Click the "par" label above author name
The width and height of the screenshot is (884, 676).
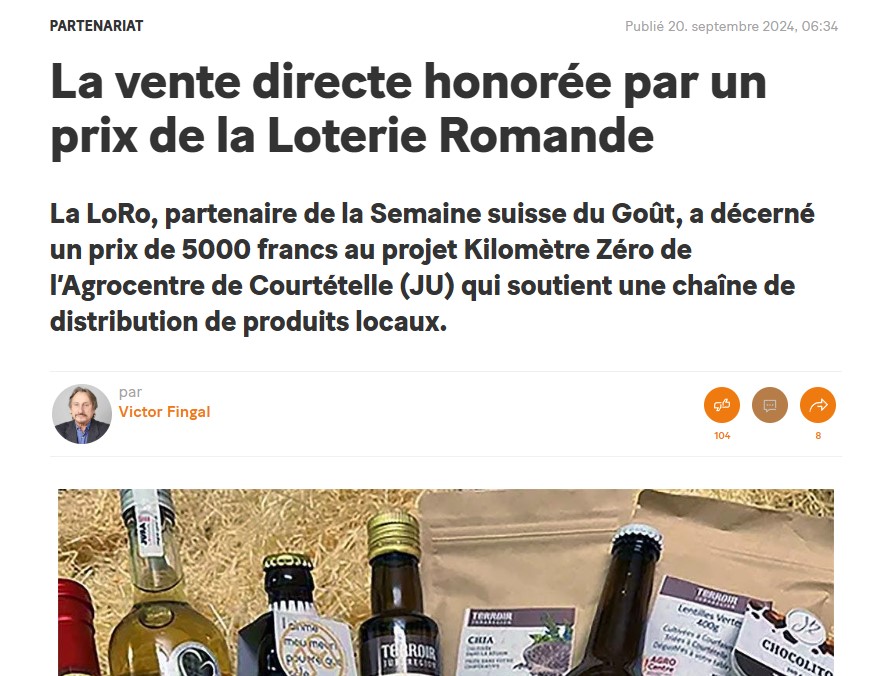click(130, 392)
